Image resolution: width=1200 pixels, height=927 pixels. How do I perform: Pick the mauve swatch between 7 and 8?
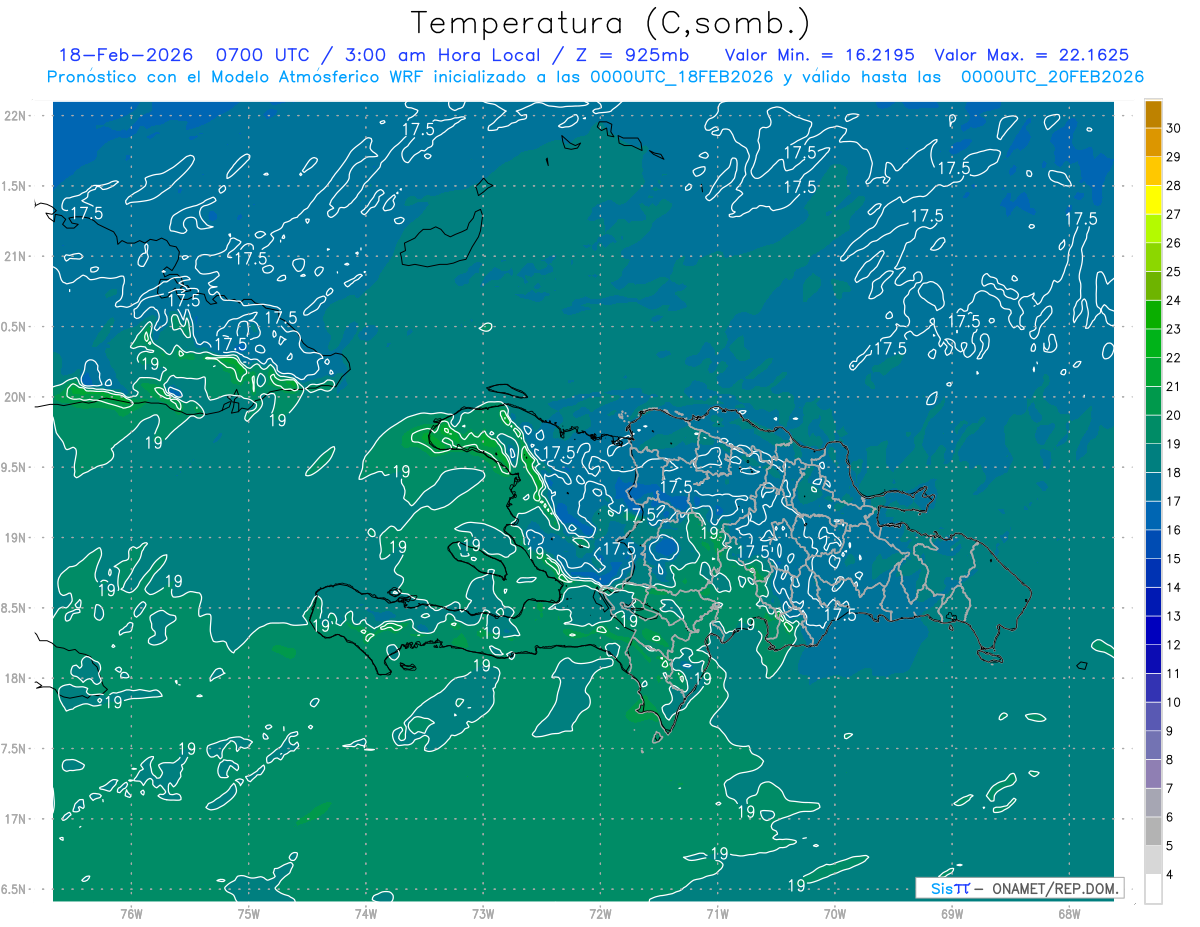point(1153,774)
